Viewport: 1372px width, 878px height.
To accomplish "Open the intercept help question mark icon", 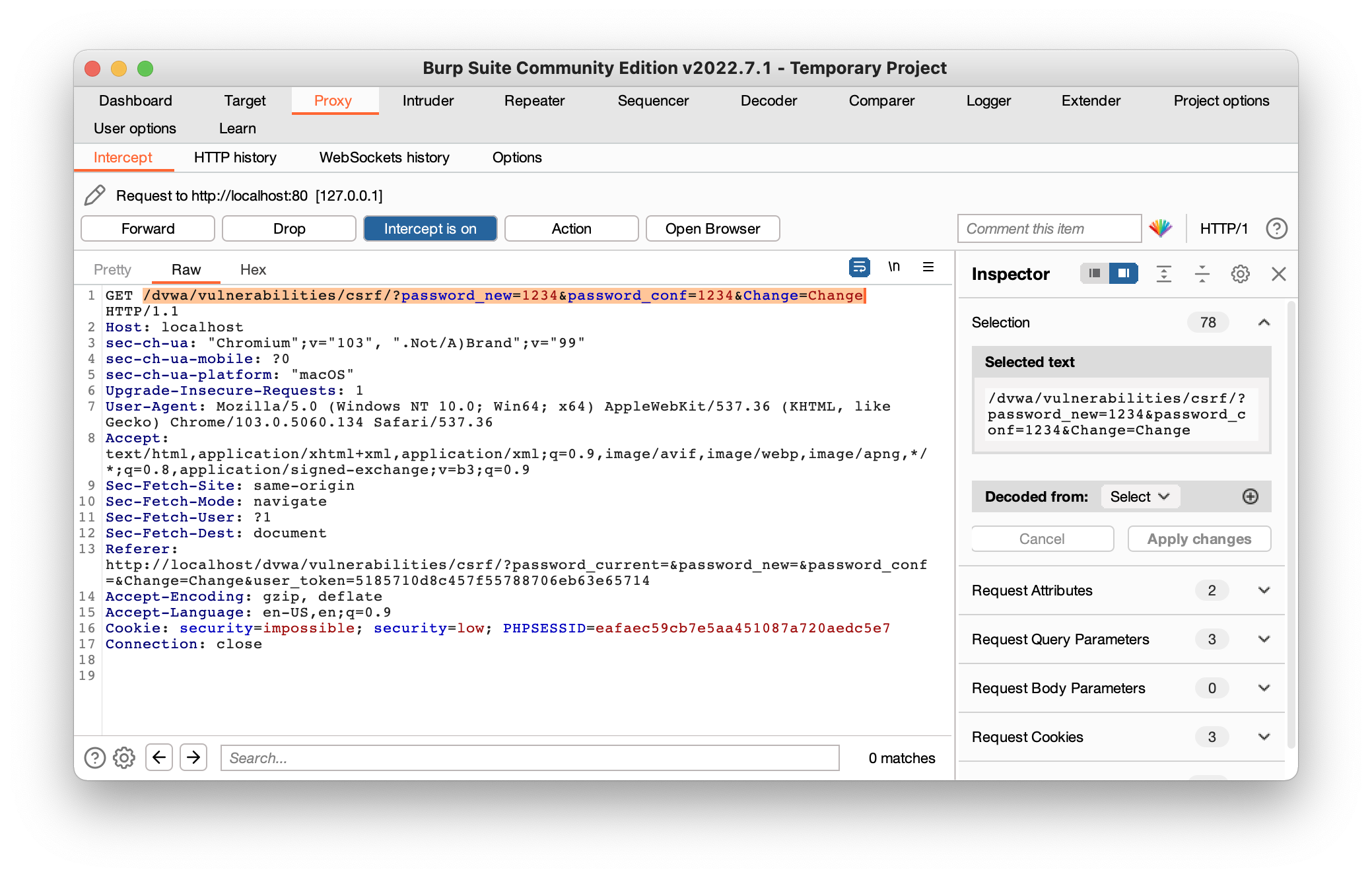I will point(1276,228).
